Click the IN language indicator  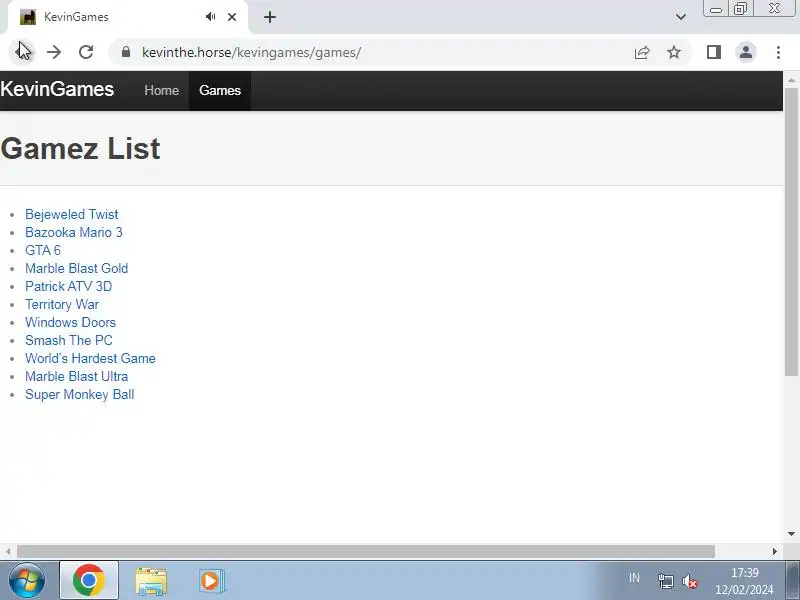coord(634,578)
